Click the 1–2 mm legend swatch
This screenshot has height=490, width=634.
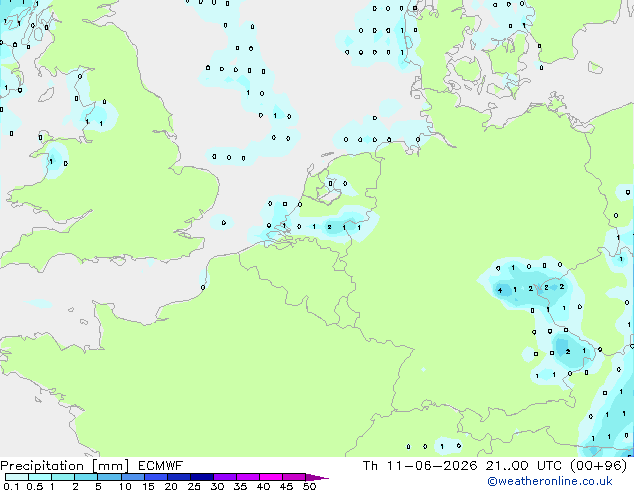pos(63,477)
